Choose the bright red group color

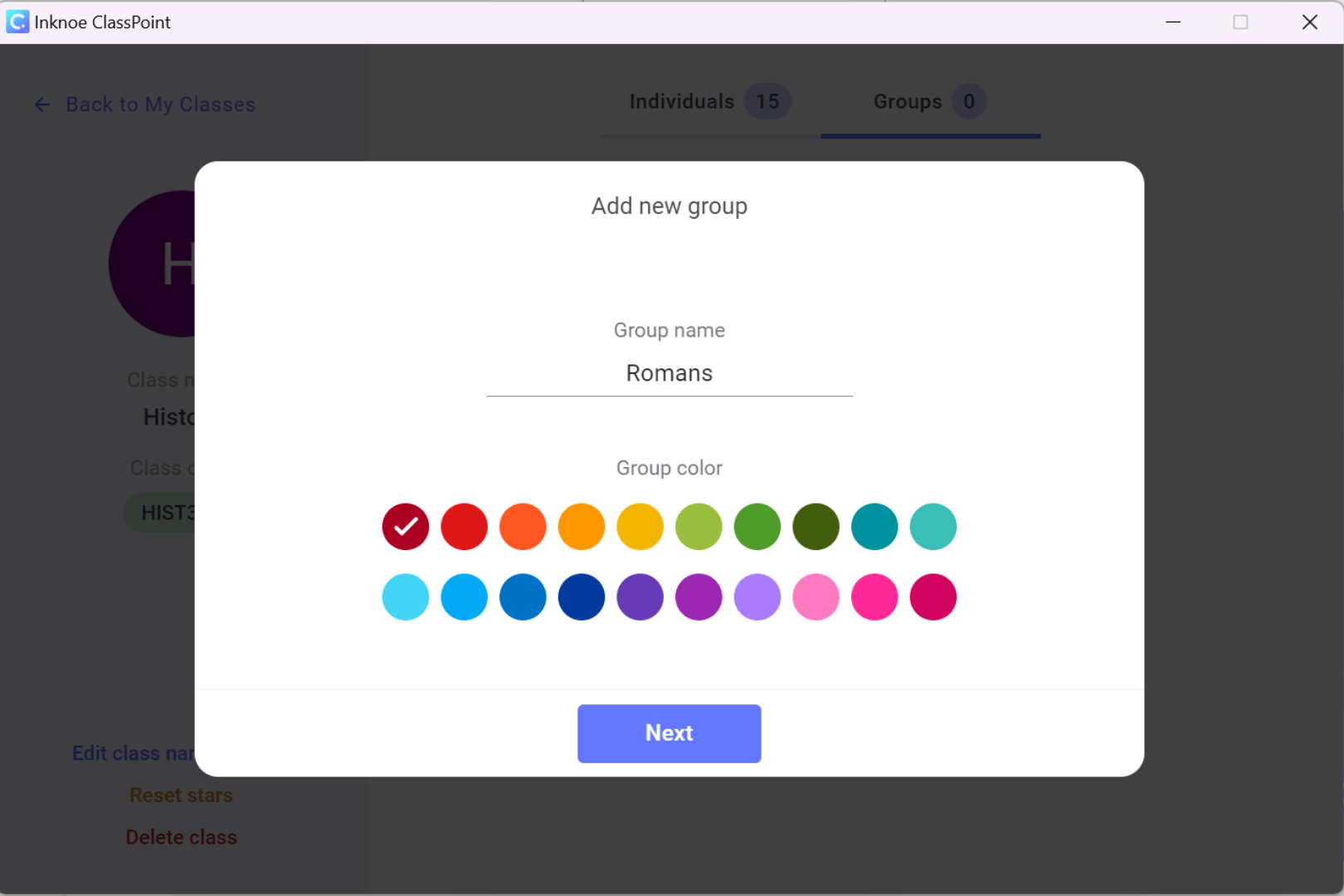[x=465, y=527]
